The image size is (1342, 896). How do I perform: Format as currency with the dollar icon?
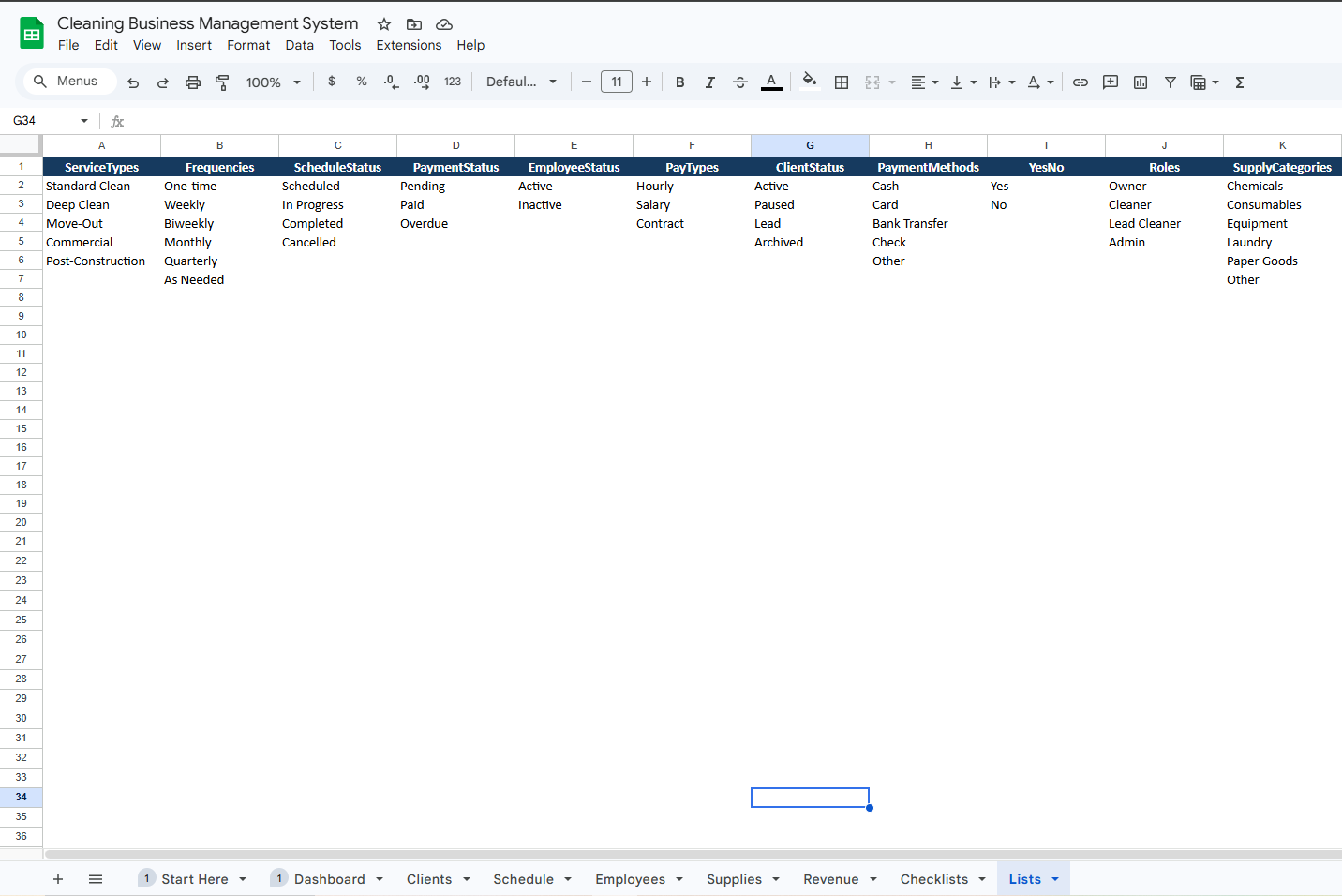coord(332,82)
